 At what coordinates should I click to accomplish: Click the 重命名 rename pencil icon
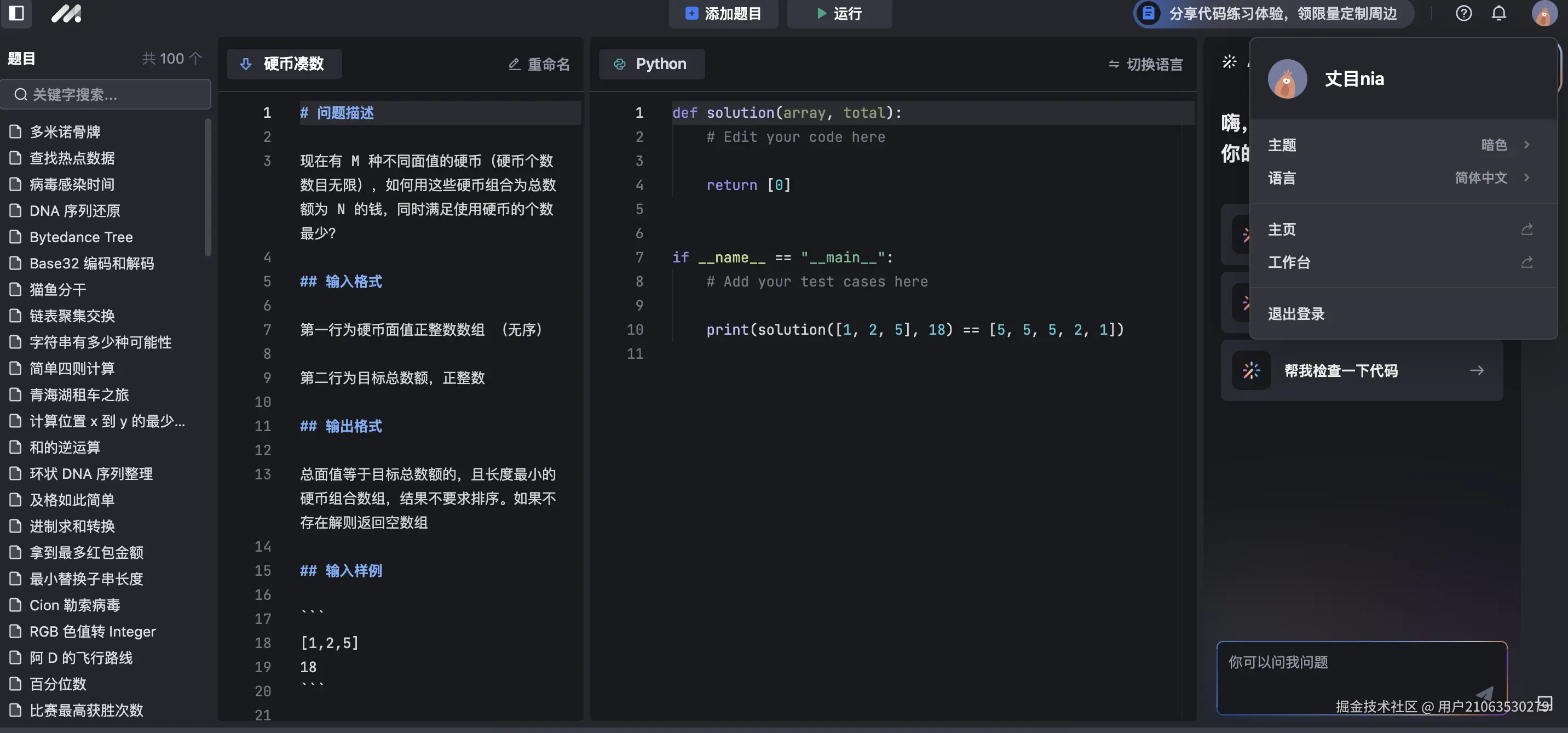pos(513,64)
